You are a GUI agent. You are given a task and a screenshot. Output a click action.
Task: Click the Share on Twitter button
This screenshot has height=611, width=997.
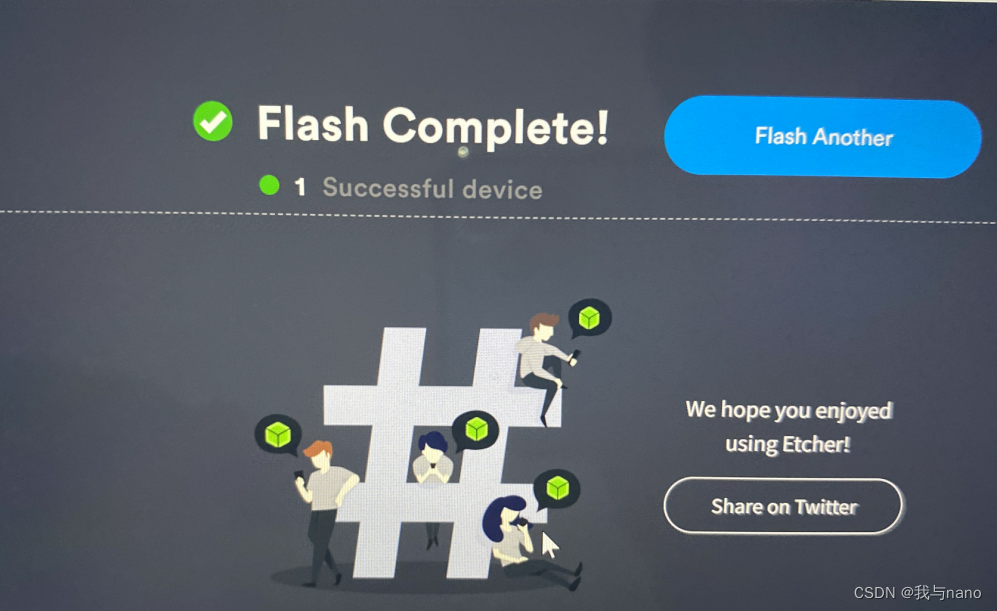point(783,506)
